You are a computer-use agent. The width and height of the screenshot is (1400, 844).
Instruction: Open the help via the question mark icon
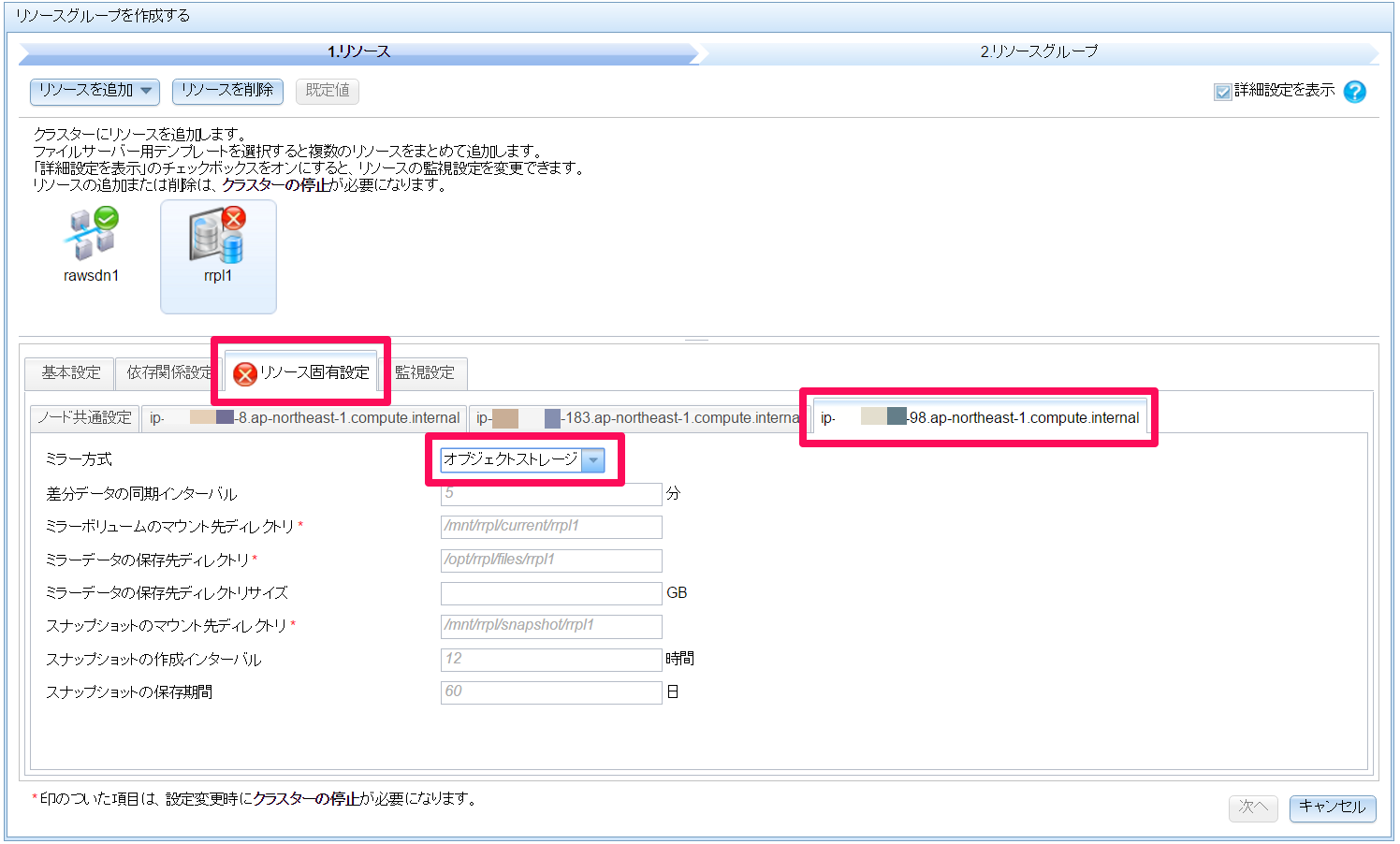coord(1355,92)
